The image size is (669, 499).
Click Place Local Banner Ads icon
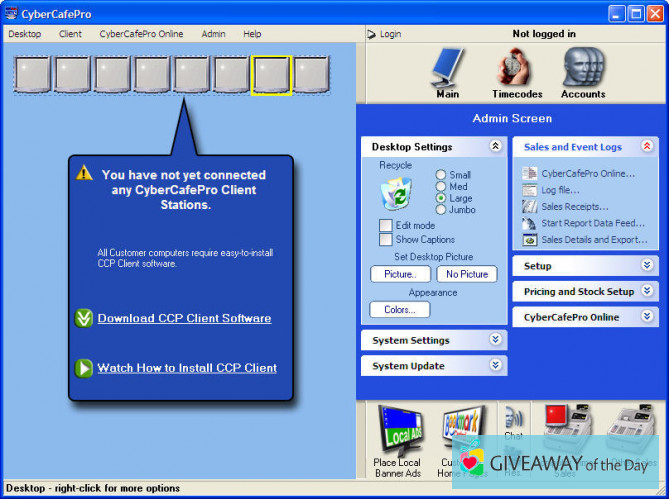click(398, 435)
